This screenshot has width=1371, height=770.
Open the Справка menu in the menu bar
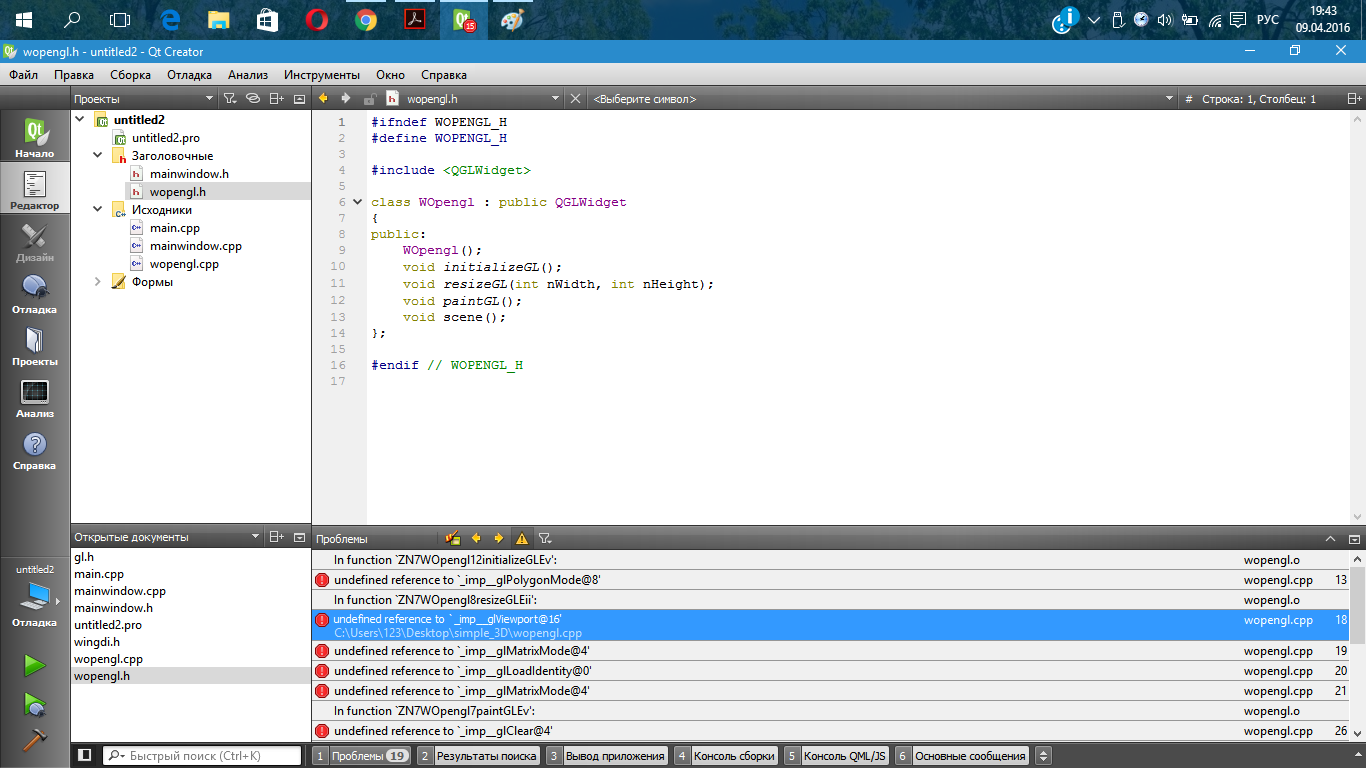pos(444,75)
